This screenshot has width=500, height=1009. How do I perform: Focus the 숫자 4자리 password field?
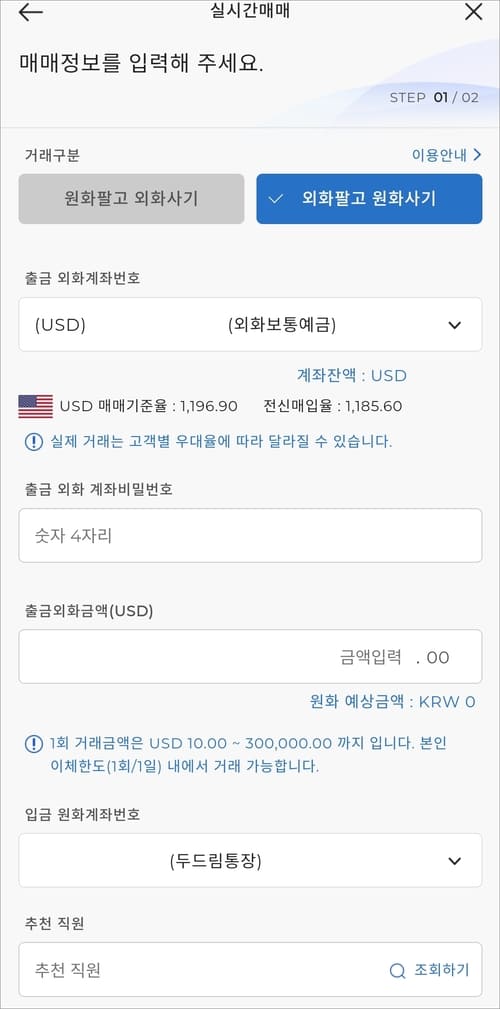point(250,535)
